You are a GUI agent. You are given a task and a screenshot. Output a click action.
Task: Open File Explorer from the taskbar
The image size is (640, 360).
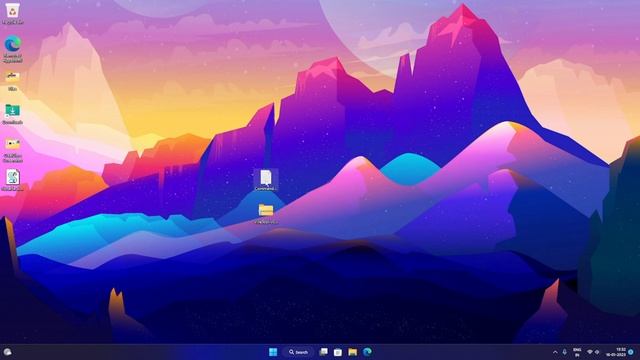353,352
